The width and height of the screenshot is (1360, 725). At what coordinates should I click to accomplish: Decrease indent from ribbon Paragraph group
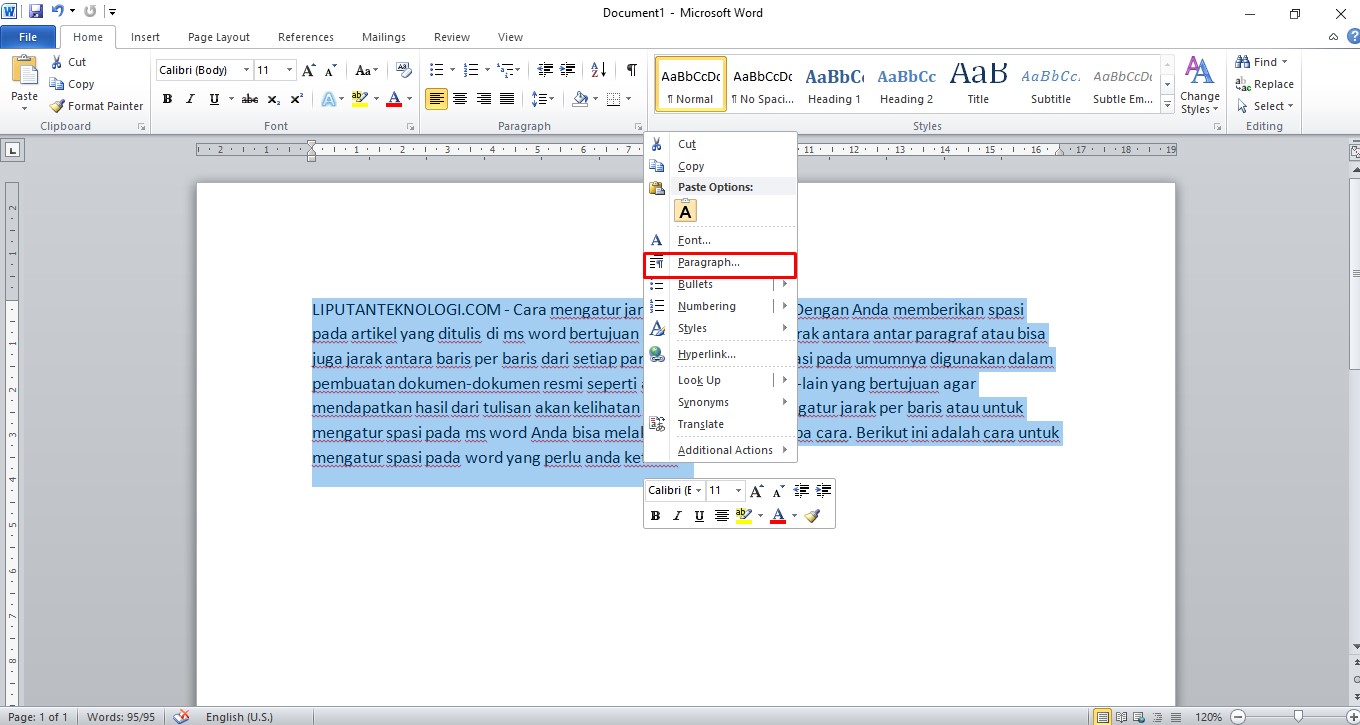[x=545, y=70]
